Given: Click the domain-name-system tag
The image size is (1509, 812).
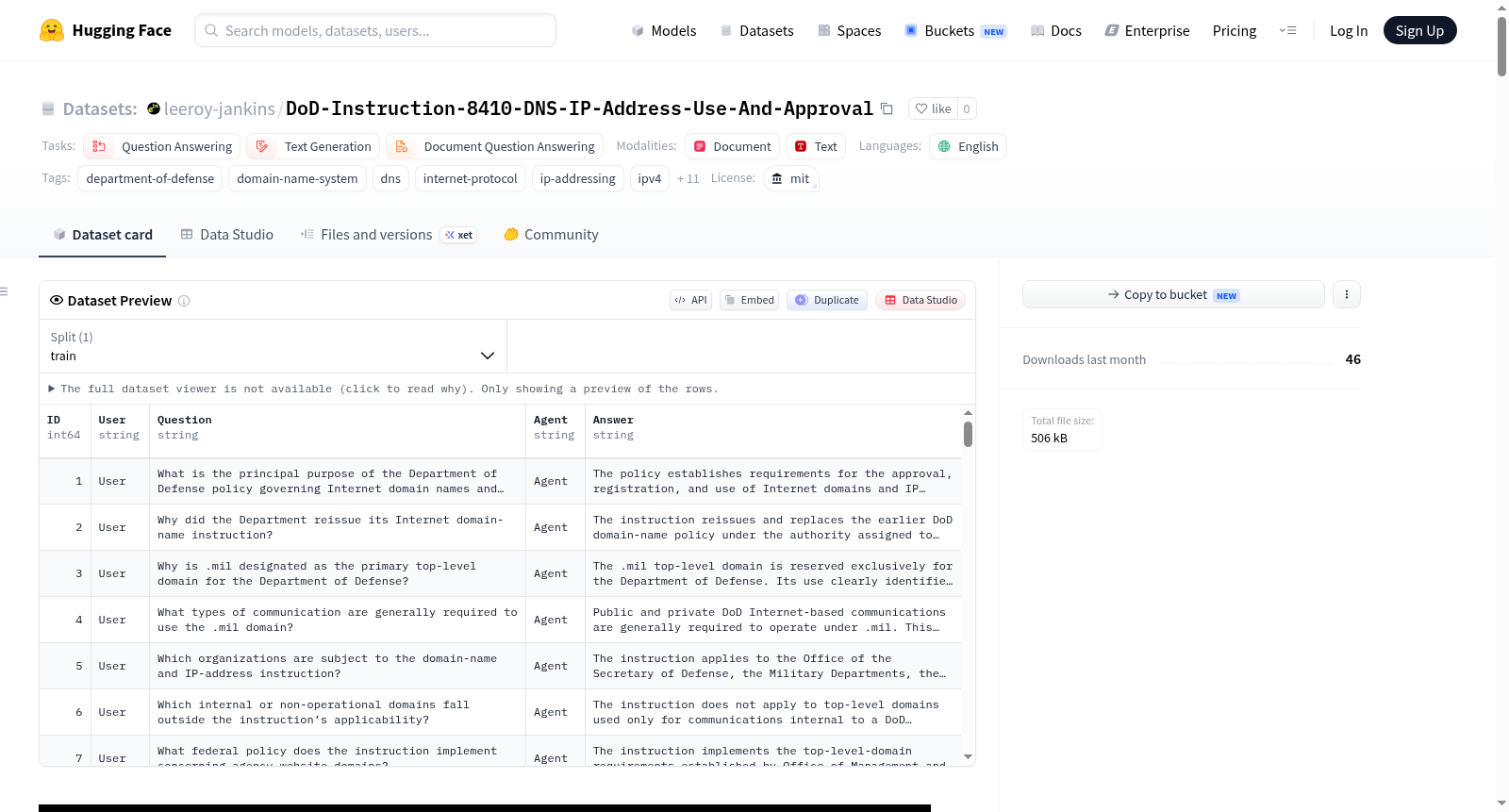Looking at the screenshot, I should (297, 178).
